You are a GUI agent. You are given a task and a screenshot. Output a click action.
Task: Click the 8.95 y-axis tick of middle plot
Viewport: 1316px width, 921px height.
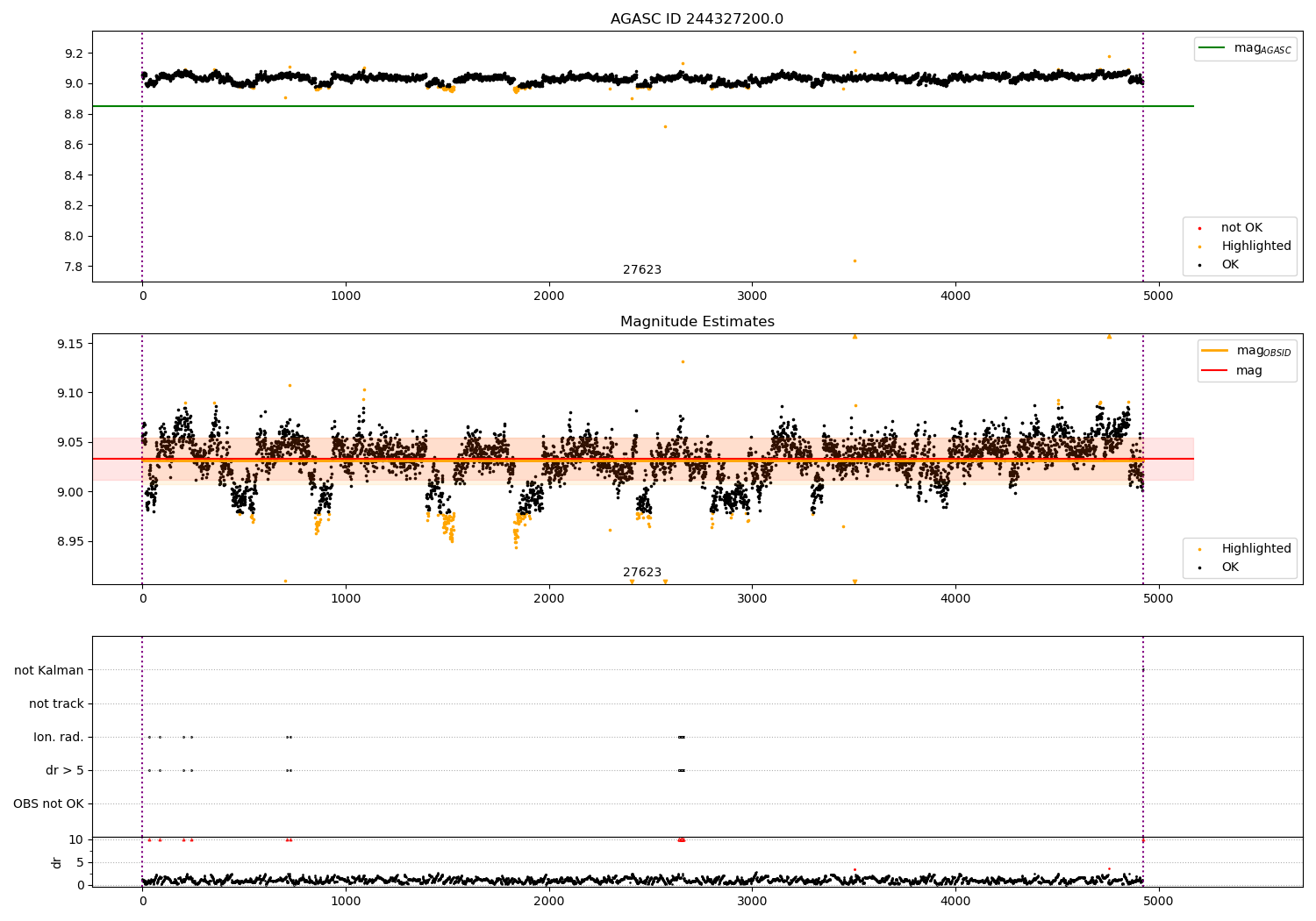point(70,542)
